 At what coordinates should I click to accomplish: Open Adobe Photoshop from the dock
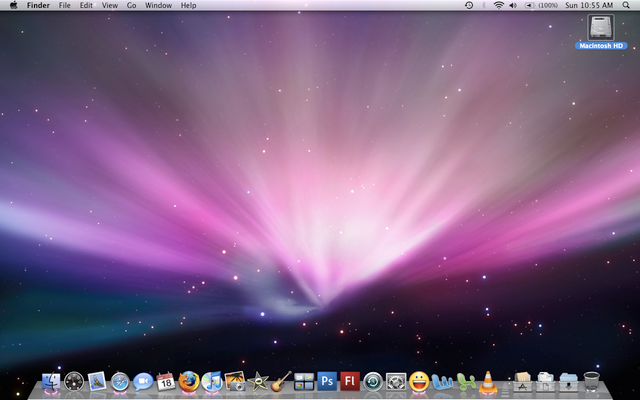[327, 381]
